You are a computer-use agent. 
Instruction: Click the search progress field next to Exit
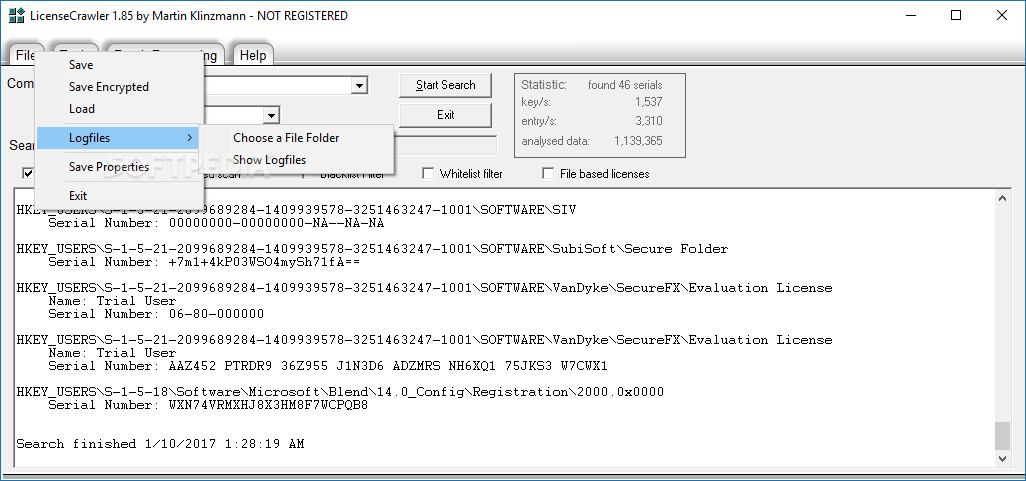coord(444,145)
